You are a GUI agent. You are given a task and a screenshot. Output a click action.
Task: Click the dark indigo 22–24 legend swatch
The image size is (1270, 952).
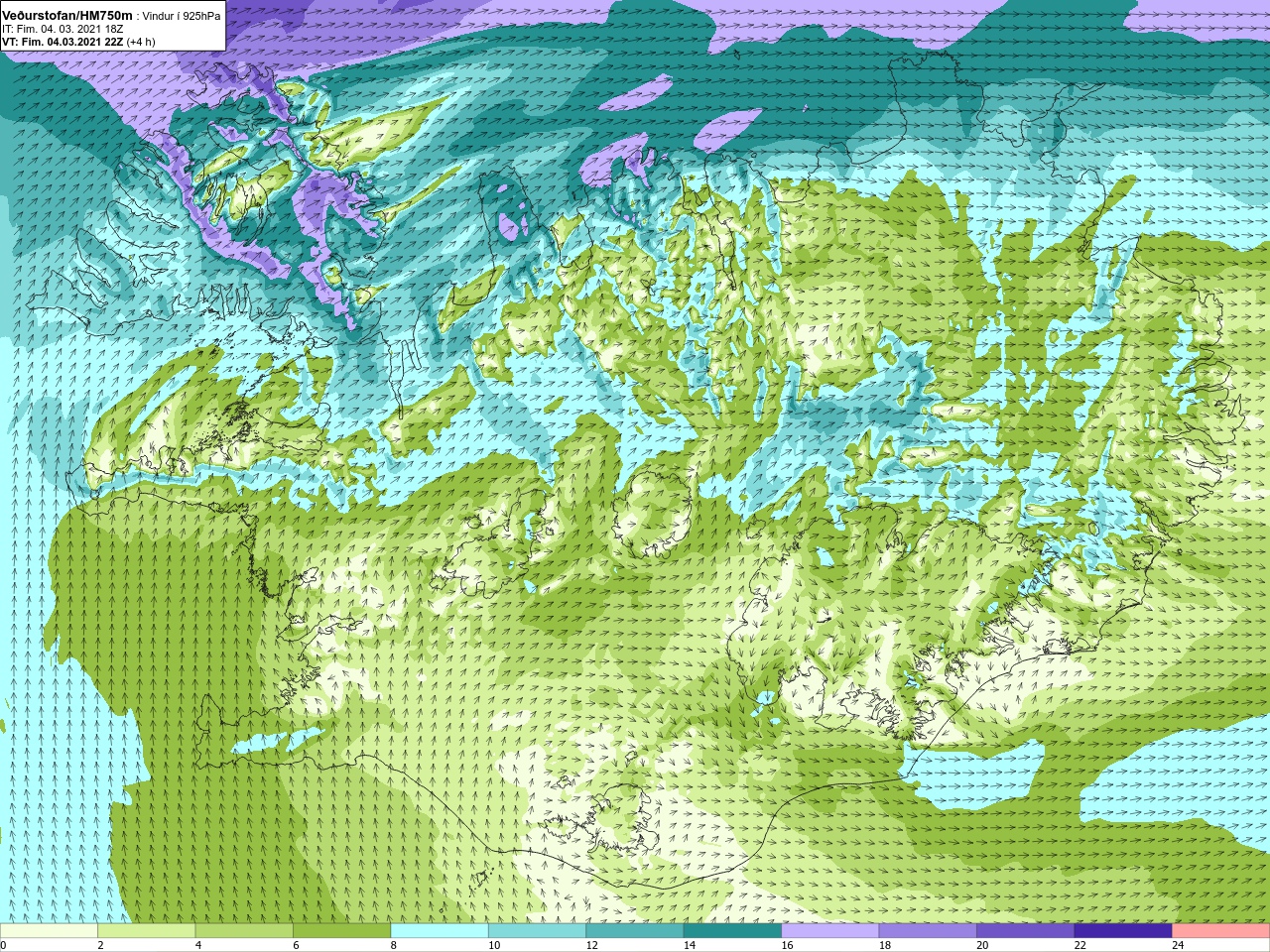click(x=1123, y=931)
